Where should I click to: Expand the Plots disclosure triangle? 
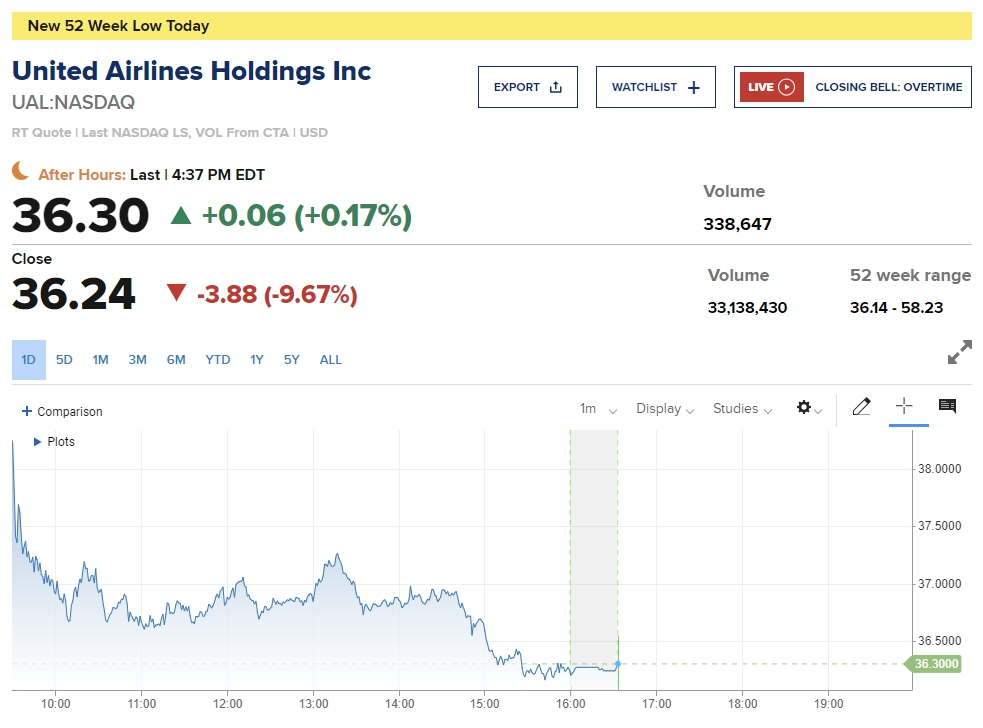[x=38, y=441]
